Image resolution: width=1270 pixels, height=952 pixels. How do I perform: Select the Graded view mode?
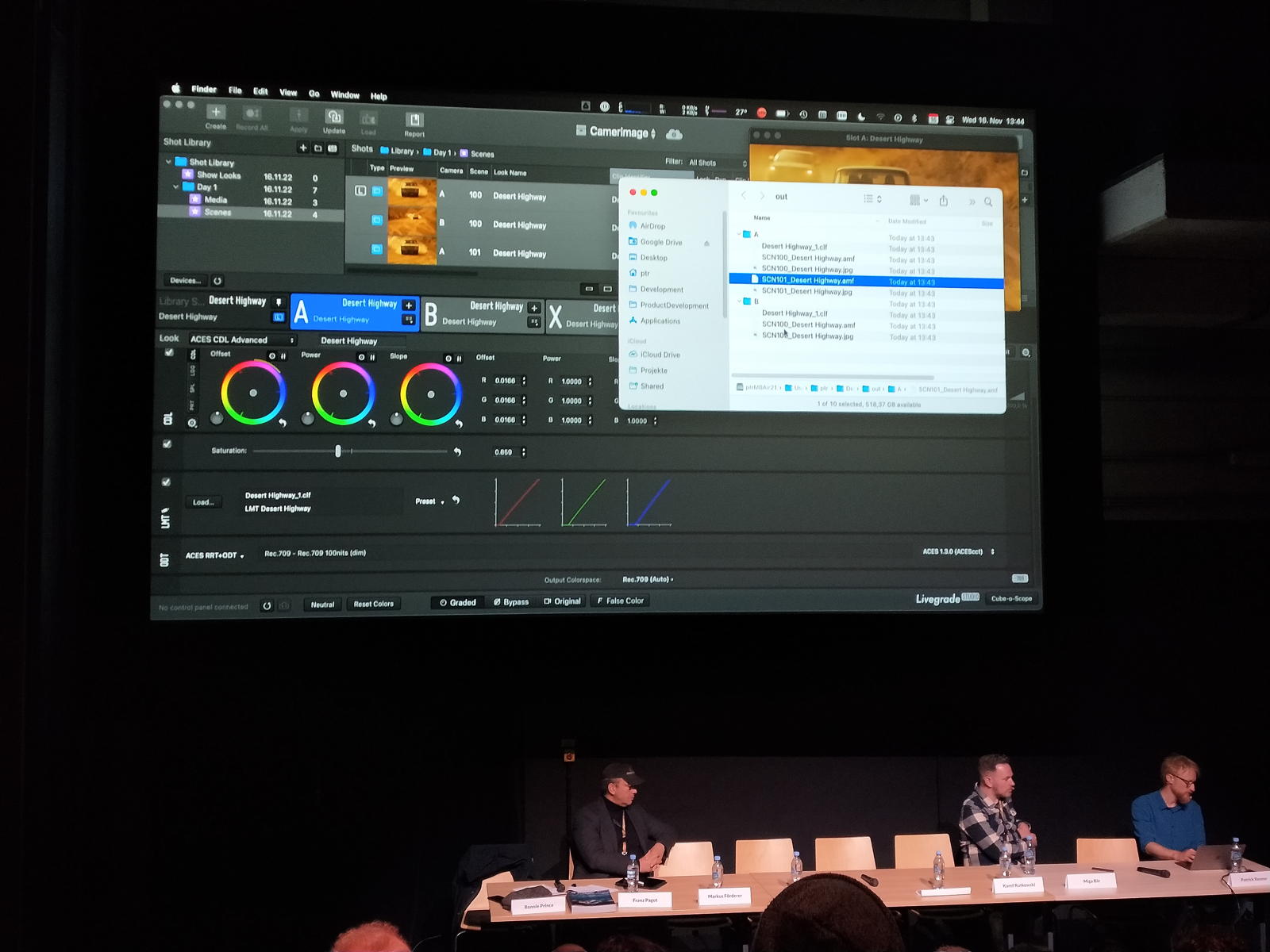click(x=458, y=603)
